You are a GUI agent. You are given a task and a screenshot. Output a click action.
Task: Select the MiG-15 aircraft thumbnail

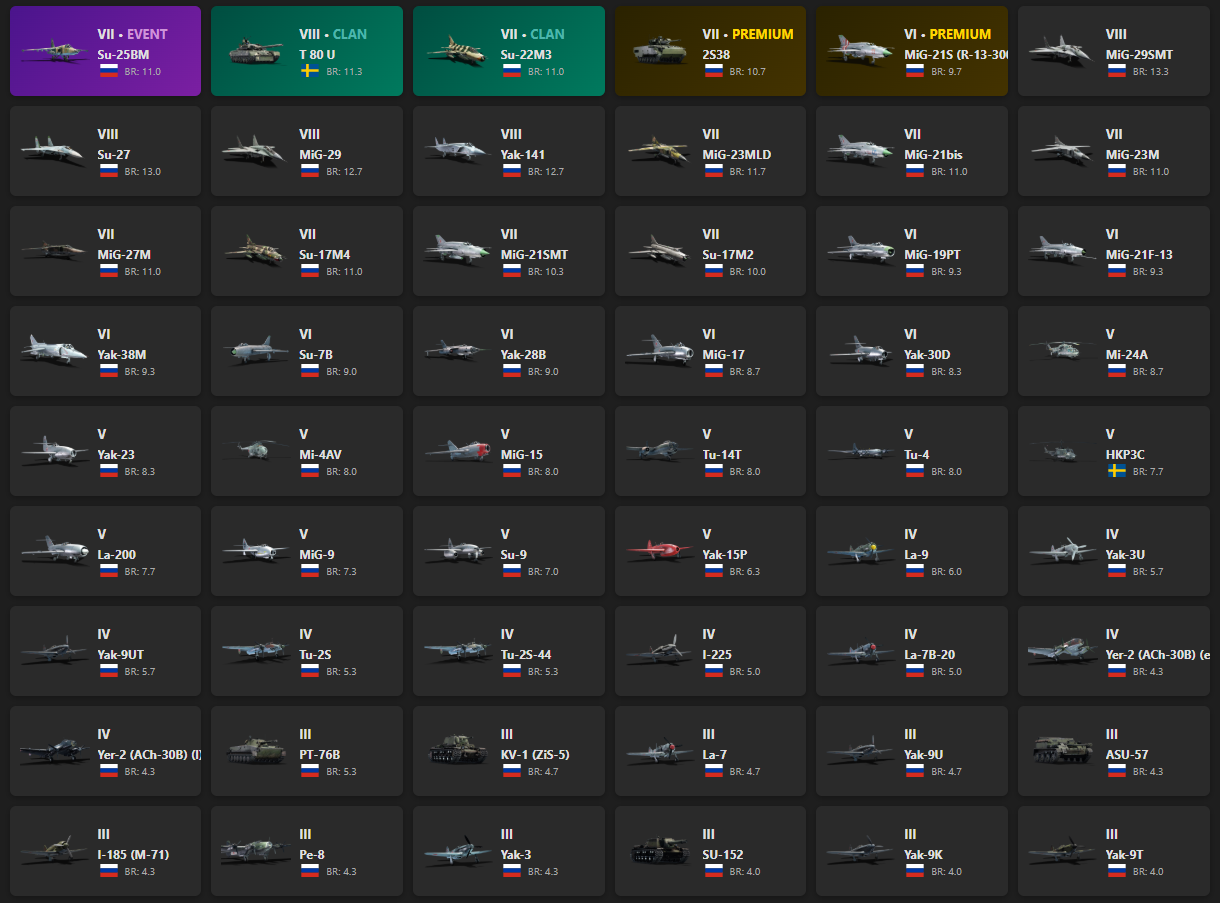pos(456,451)
